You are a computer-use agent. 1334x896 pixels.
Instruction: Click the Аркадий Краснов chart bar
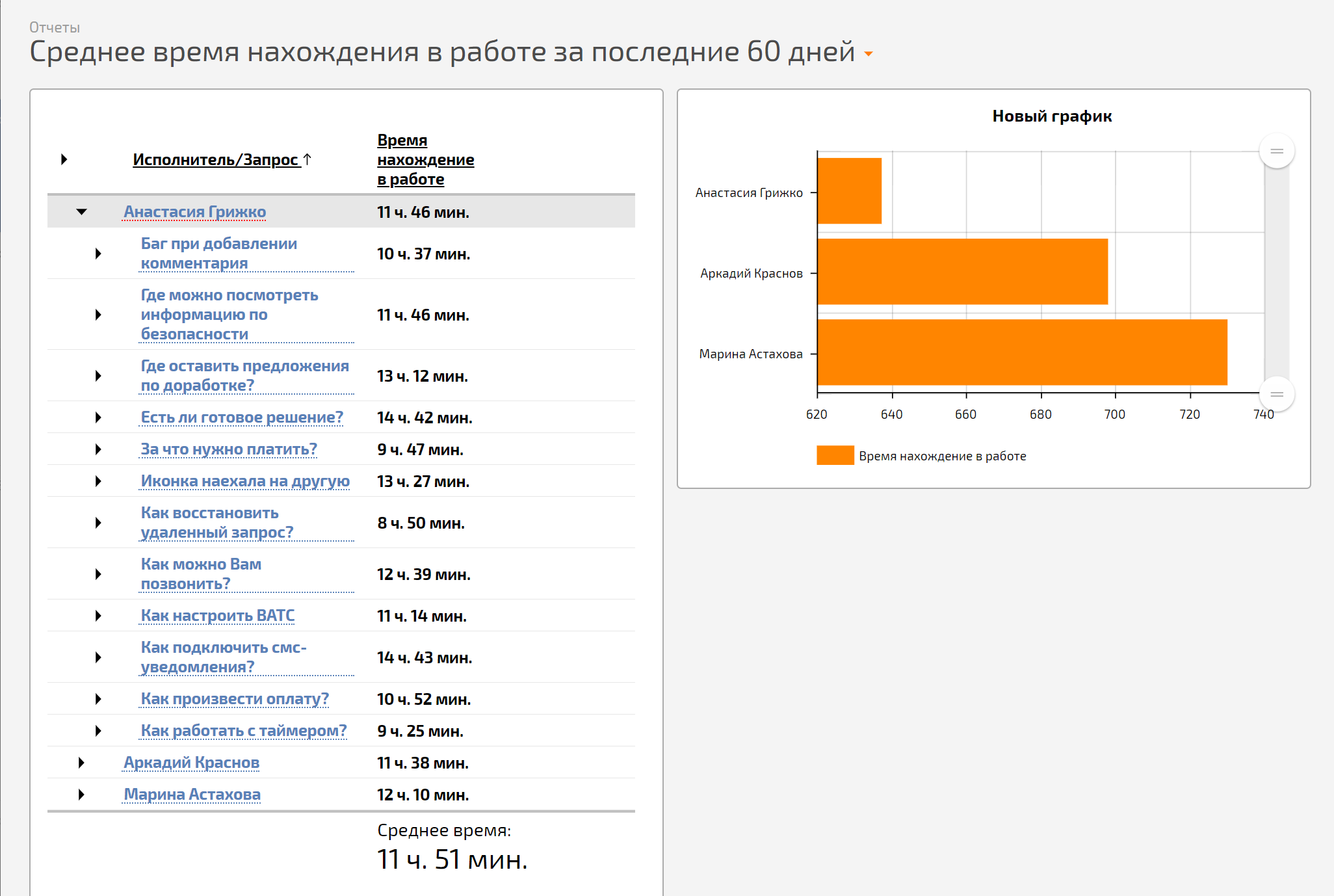pyautogui.click(x=962, y=272)
